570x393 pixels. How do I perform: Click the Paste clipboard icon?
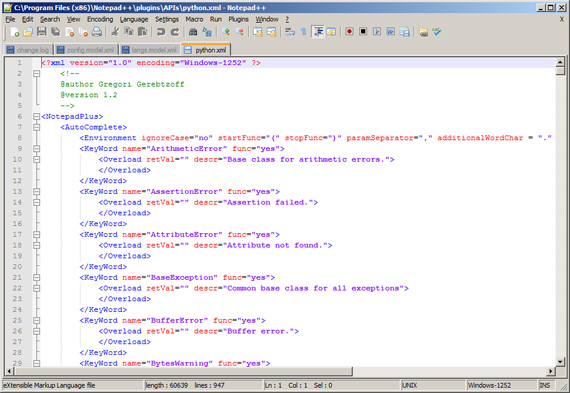click(142, 32)
